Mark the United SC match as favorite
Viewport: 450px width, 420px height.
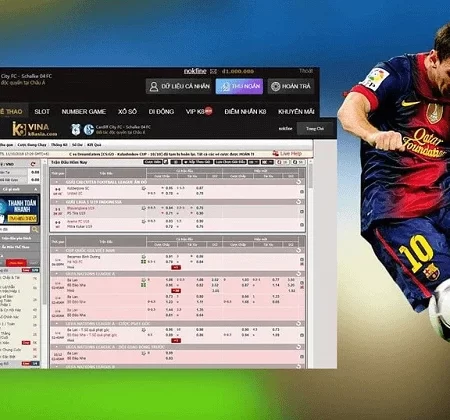[302, 192]
